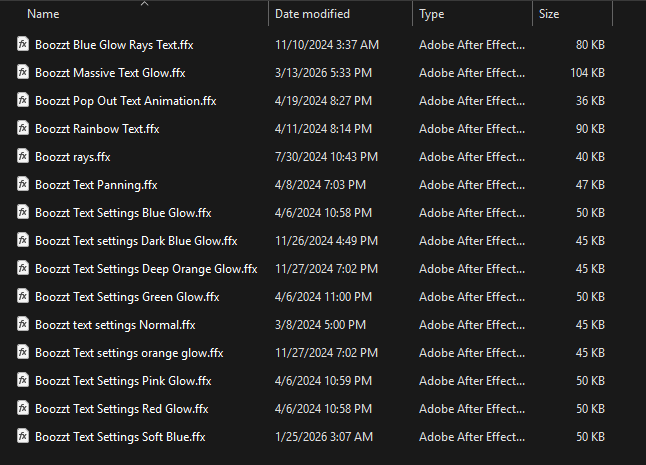Click icon of Boozzt Blue Glow Rays Text.ffx
This screenshot has height=465, width=646.
point(23,44)
